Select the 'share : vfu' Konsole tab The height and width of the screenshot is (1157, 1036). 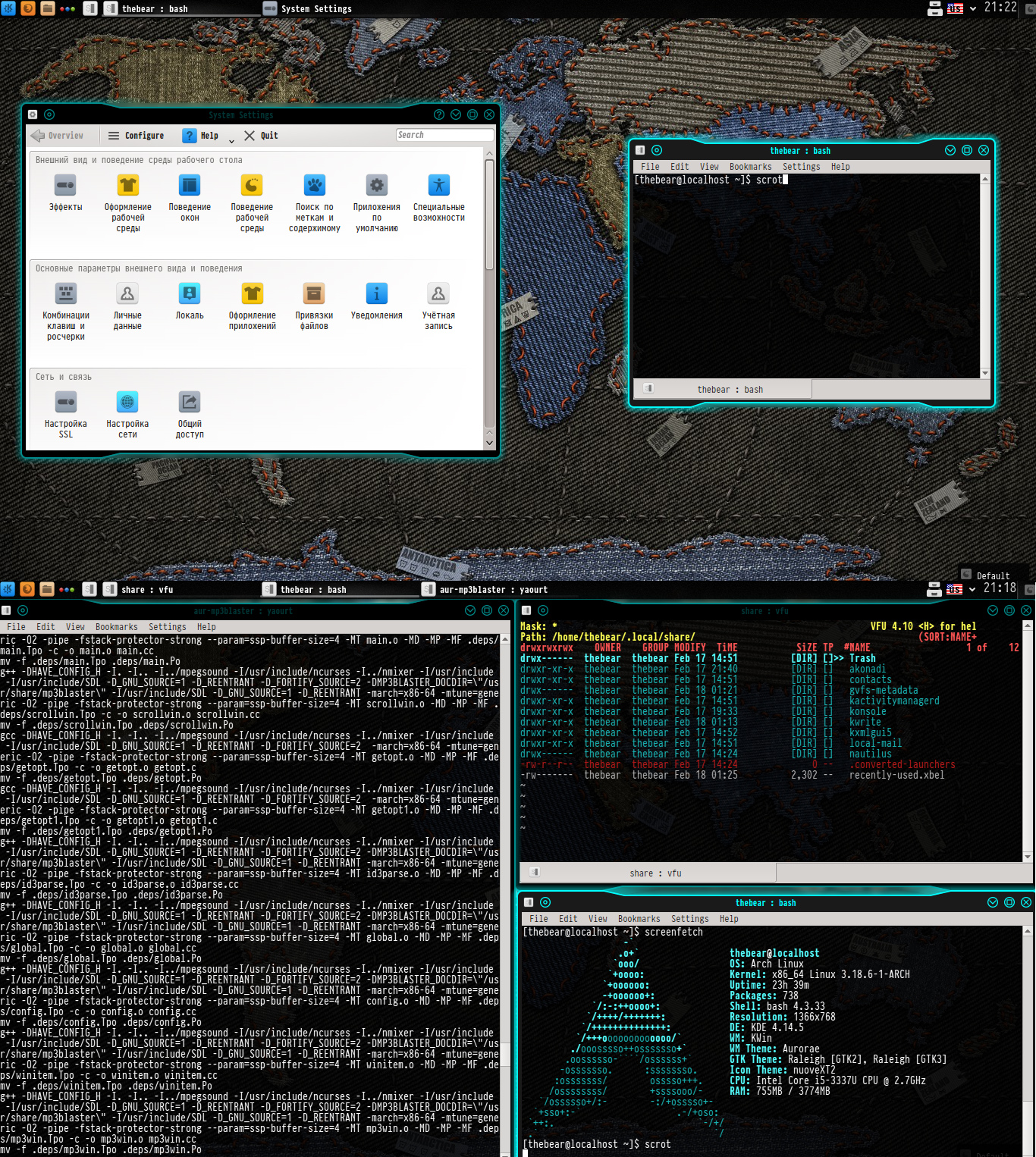tap(649, 873)
